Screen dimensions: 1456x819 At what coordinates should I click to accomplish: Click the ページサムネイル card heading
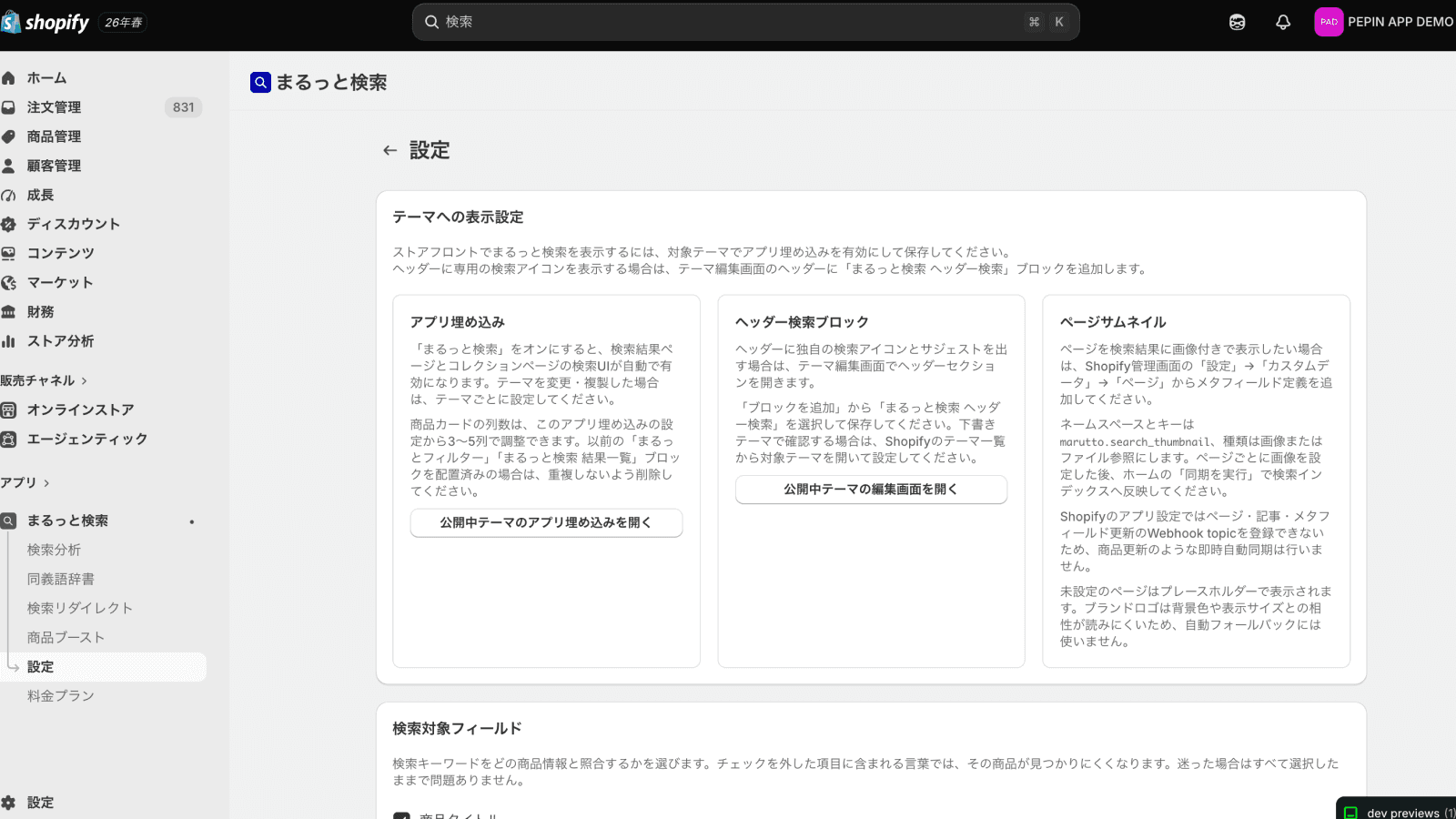coord(1113,322)
